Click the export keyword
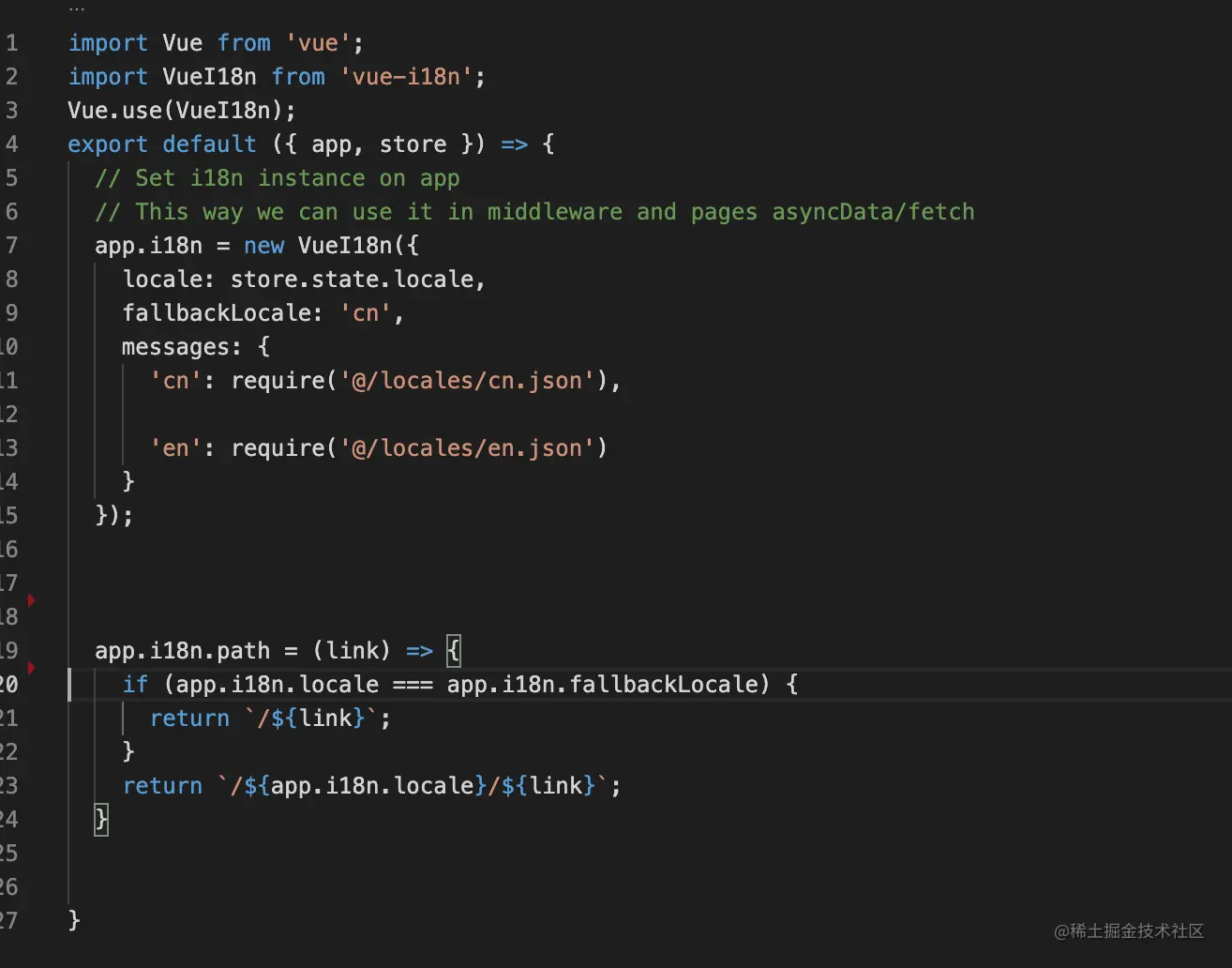Screen dimensions: 1232x968 point(108,144)
